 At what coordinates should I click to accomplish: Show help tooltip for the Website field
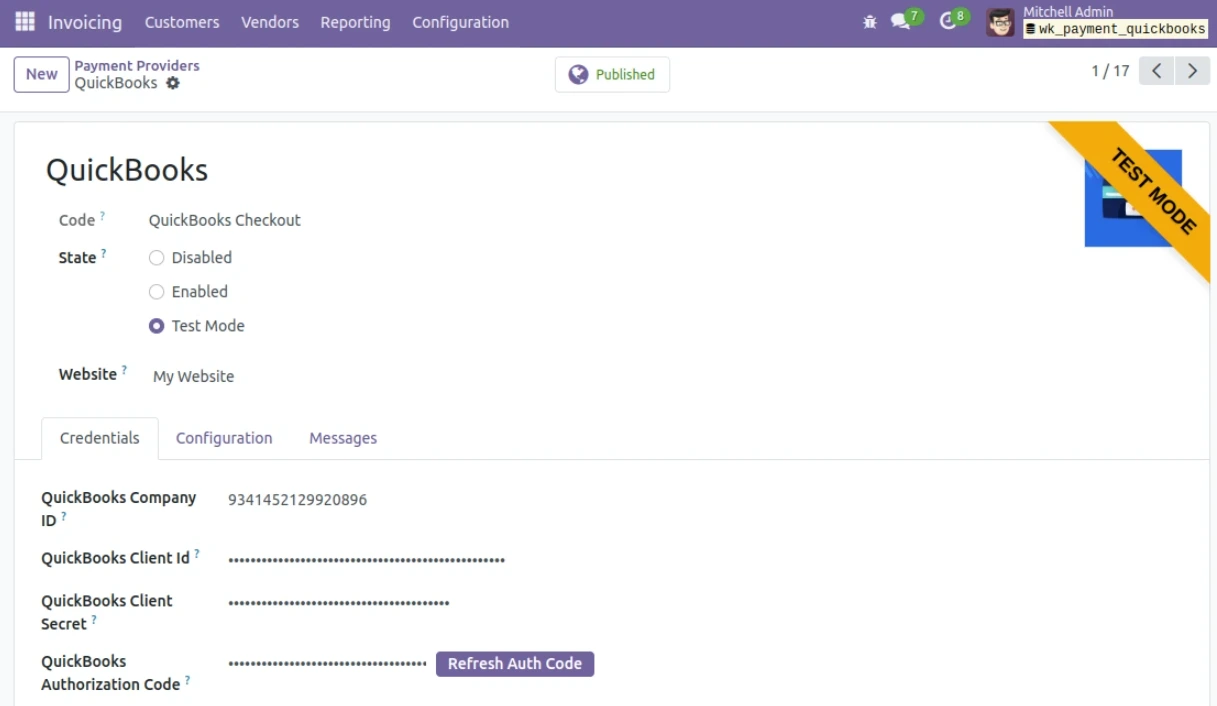coord(123,368)
